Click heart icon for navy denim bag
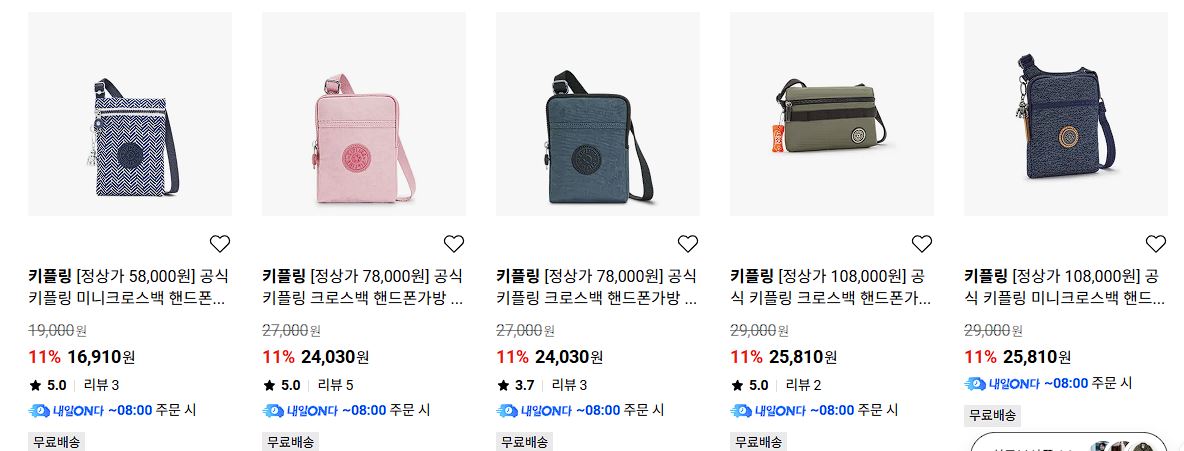 (1156, 243)
